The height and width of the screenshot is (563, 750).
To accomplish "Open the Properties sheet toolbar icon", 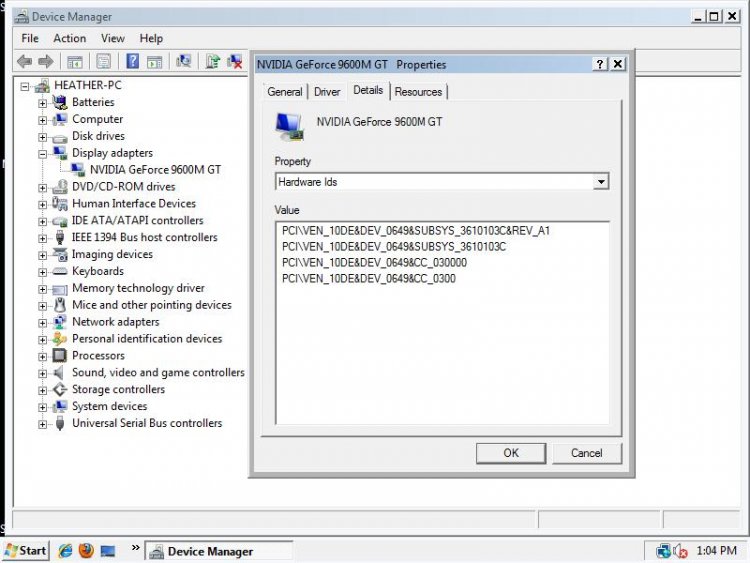I will click(x=103, y=61).
